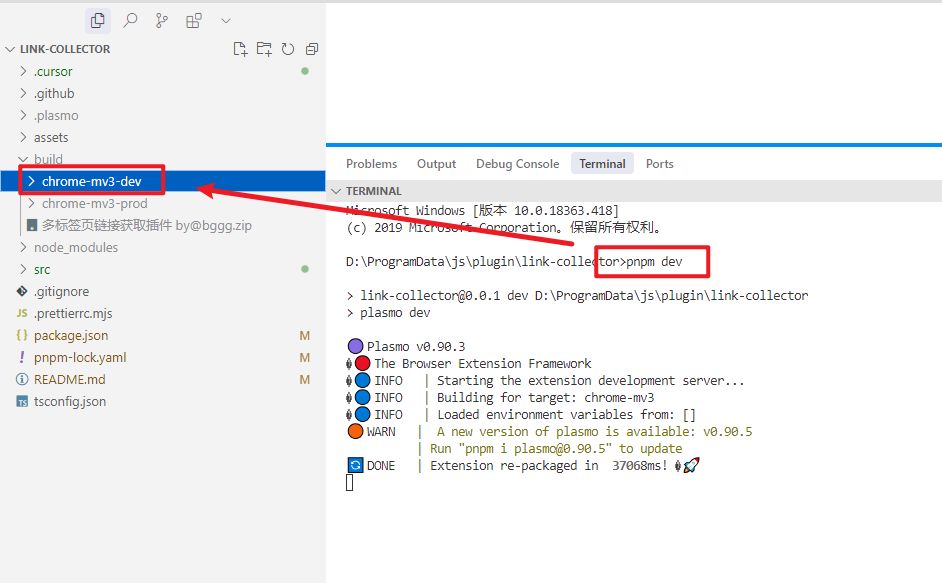Select the Explorer icon in activity bar
The height and width of the screenshot is (583, 942).
point(97,20)
